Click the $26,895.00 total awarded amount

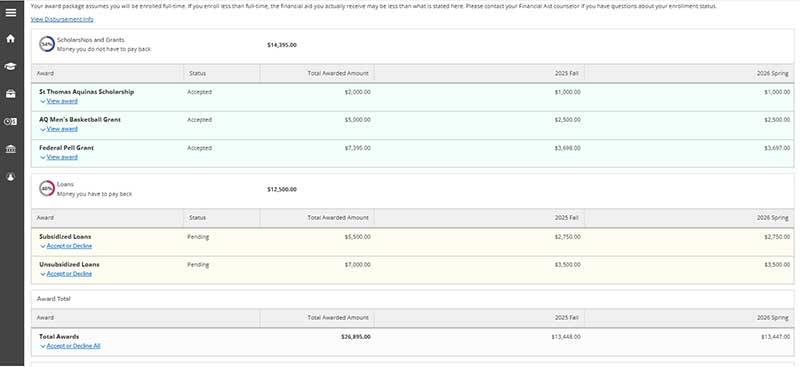click(x=356, y=337)
